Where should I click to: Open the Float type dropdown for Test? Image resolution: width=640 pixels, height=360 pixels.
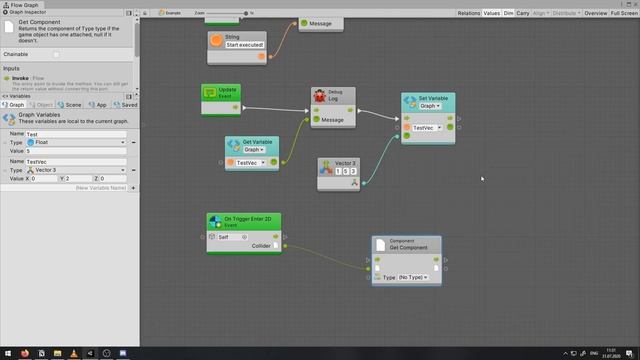pyautogui.click(x=76, y=142)
